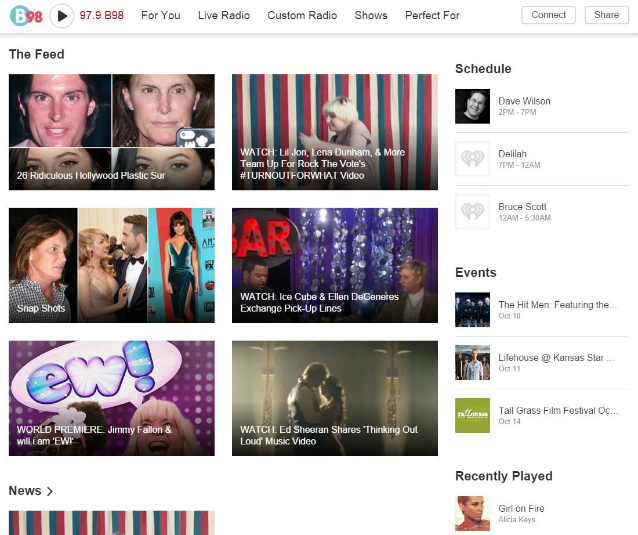
Task: Click the 7PM - 12AM time for Delilah
Action: point(520,165)
